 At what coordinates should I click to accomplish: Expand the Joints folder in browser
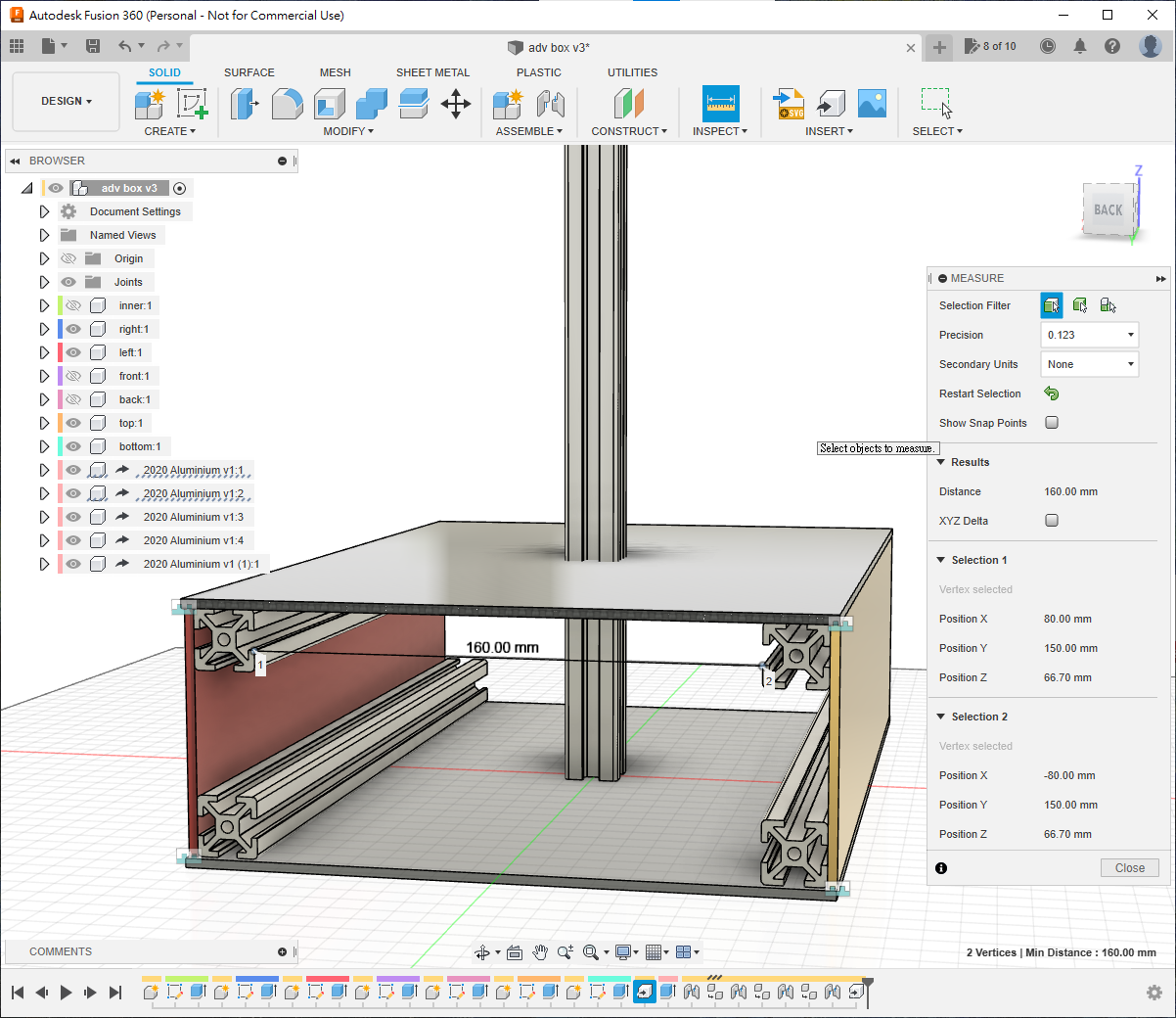[44, 282]
